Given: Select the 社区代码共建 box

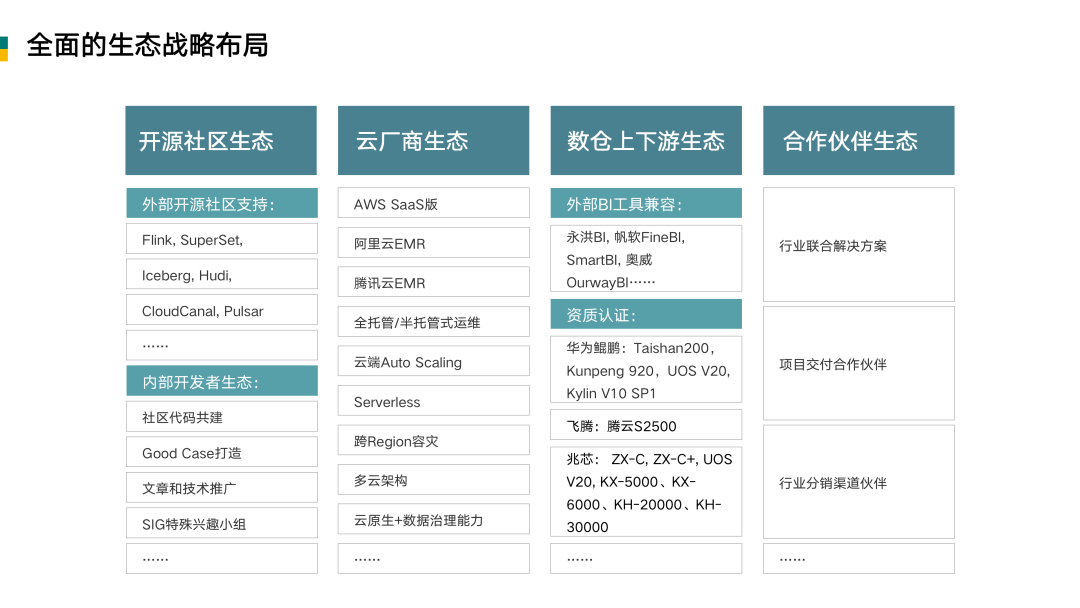Looking at the screenshot, I should coord(222,417).
